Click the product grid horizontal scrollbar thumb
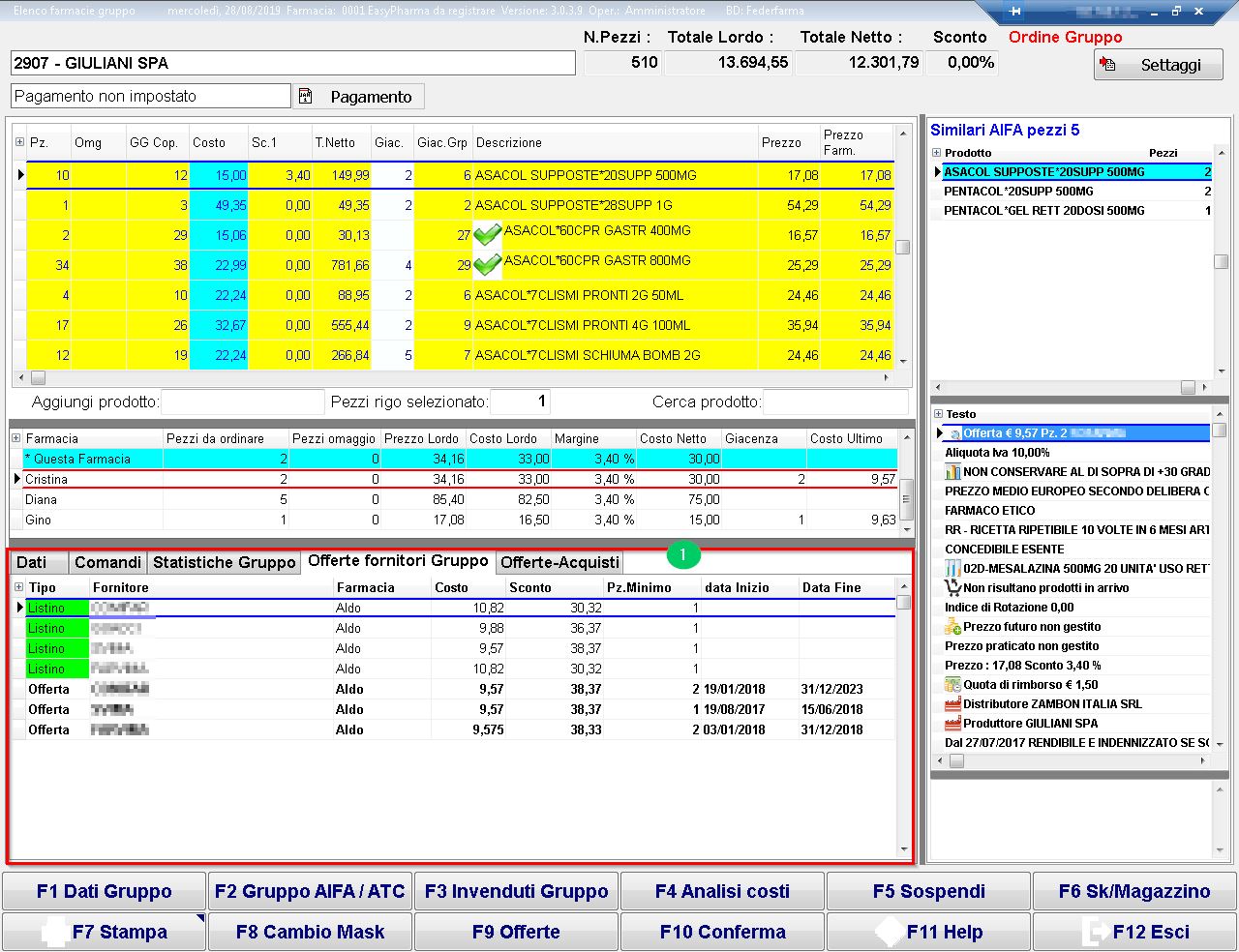This screenshot has width=1239, height=952. [x=39, y=377]
